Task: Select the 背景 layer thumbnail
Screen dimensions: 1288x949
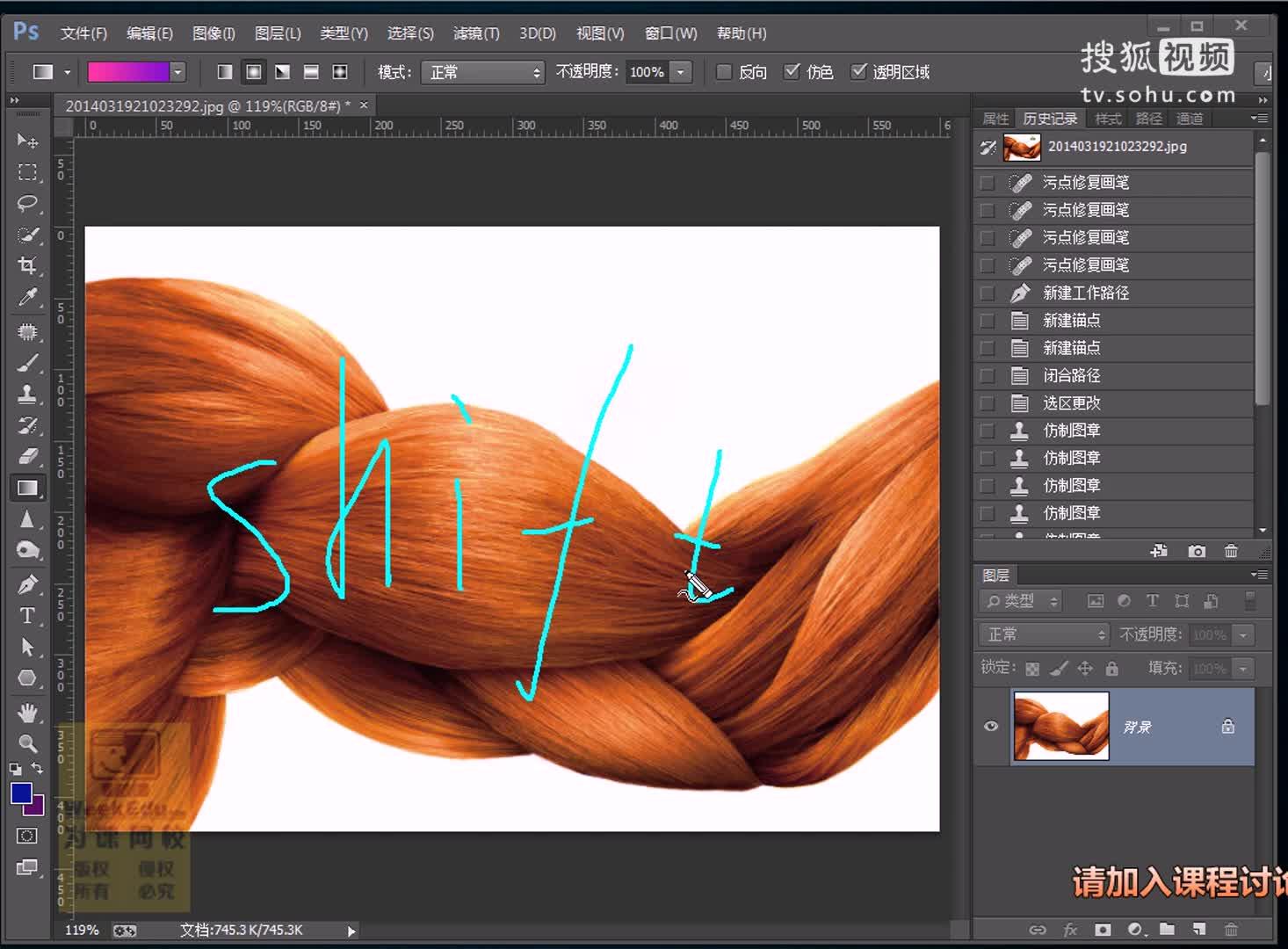Action: click(x=1060, y=726)
